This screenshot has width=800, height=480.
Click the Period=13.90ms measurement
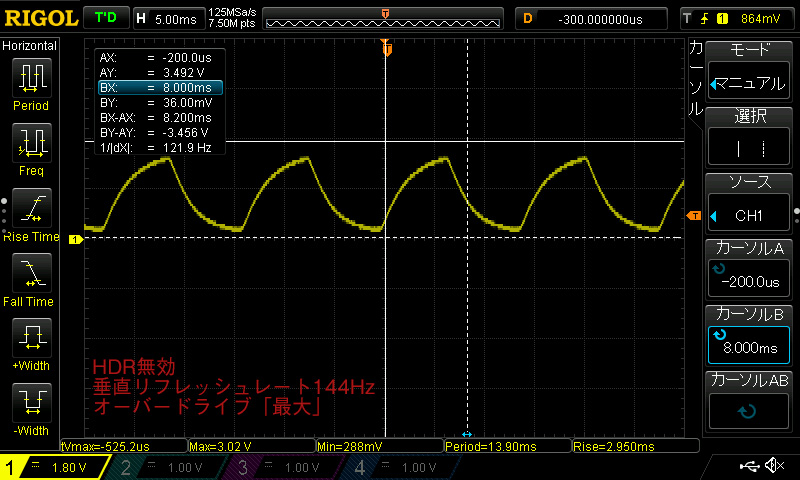pyautogui.click(x=508, y=446)
